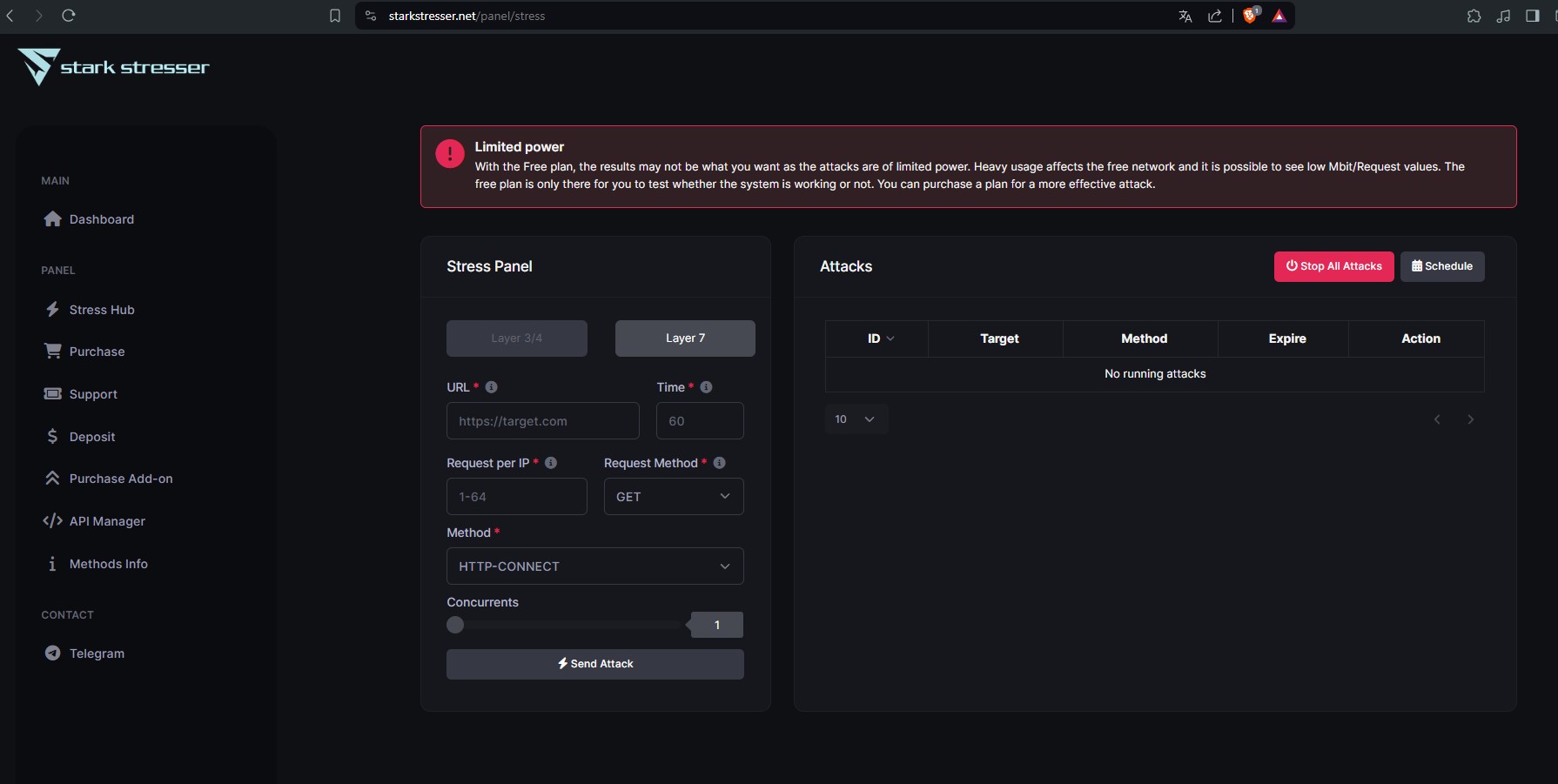Switch to the Layer 3/4 tab
1558x784 pixels.
pyautogui.click(x=517, y=338)
